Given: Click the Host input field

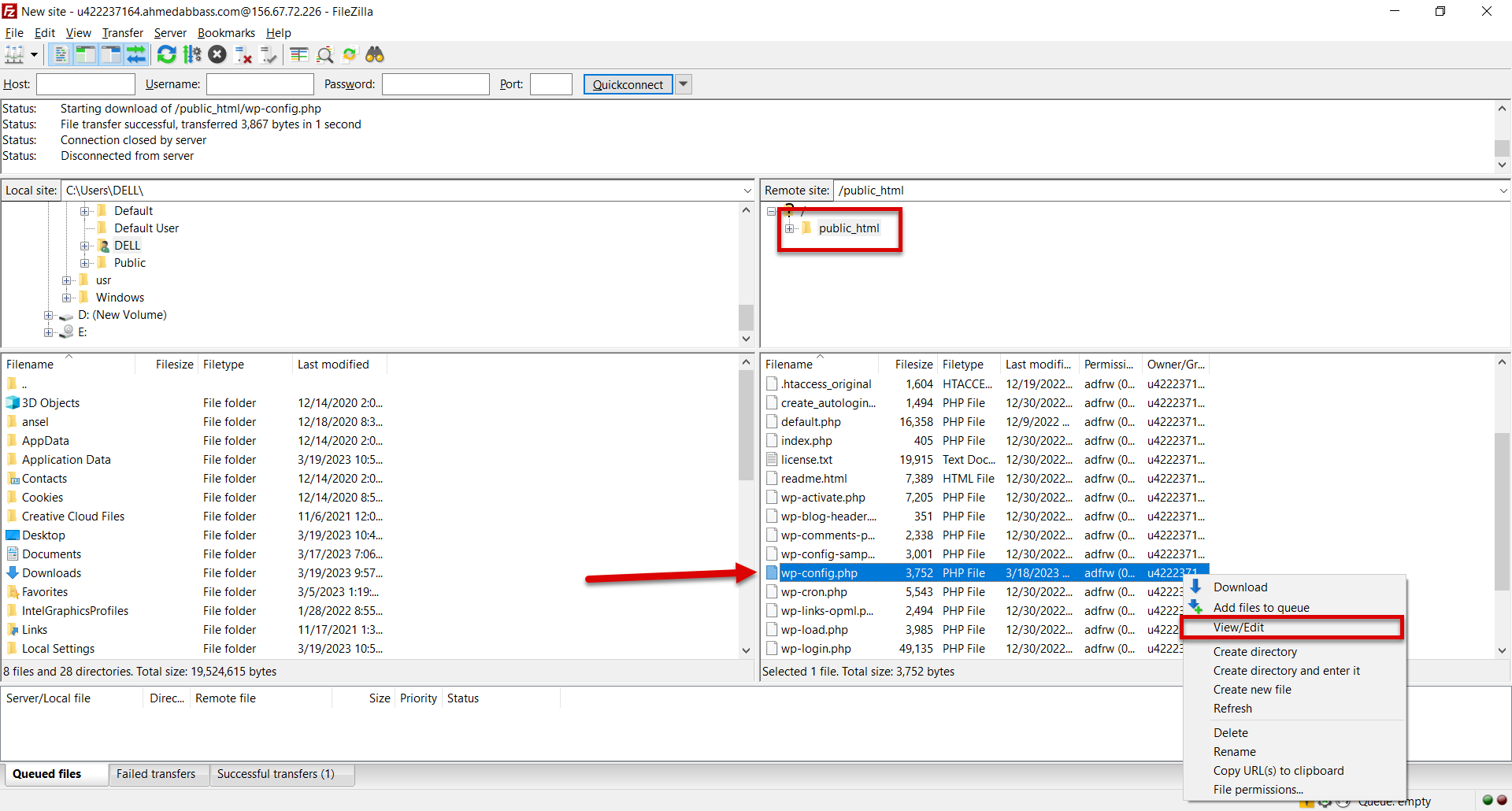Looking at the screenshot, I should click(x=86, y=84).
